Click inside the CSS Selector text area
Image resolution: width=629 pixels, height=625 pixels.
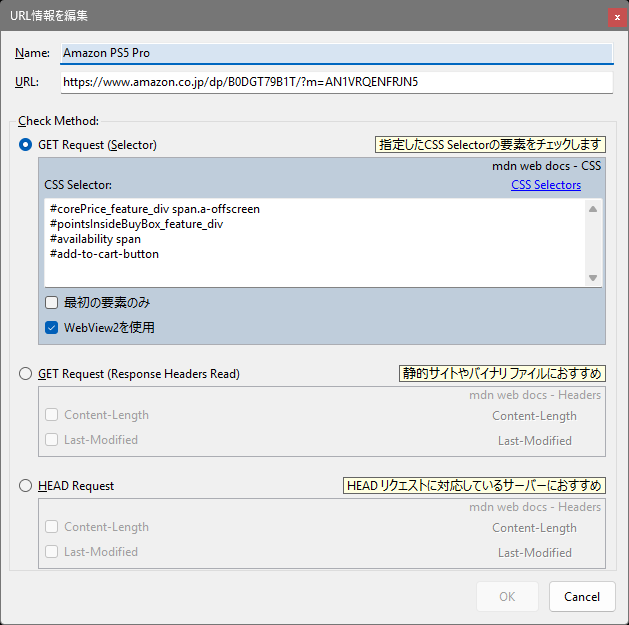click(x=323, y=243)
